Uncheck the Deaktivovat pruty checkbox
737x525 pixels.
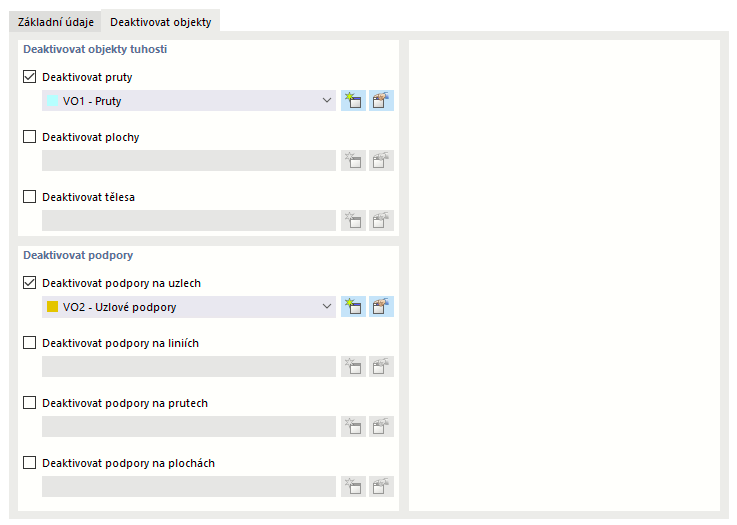click(29, 77)
